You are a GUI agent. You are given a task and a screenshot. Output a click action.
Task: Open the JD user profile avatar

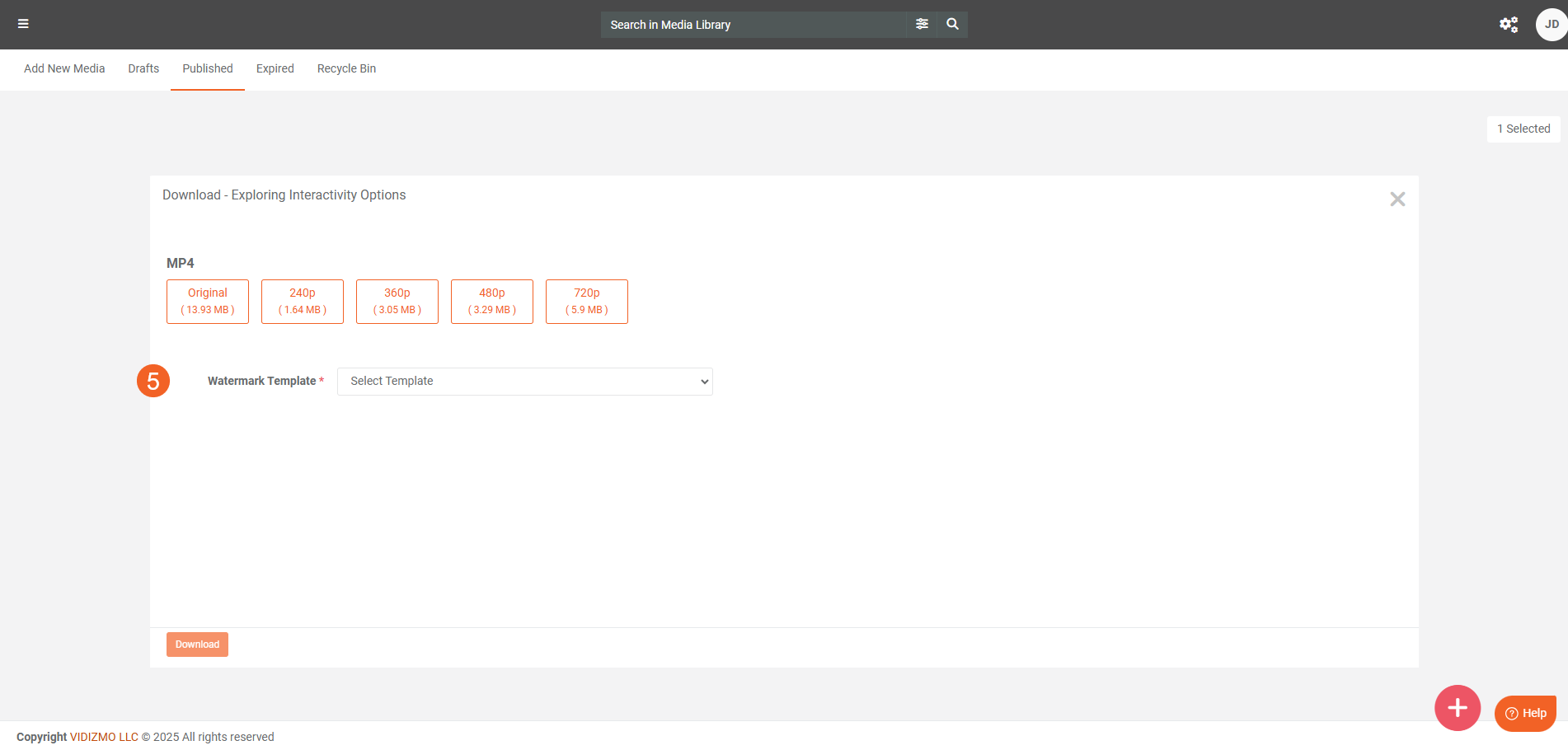tap(1551, 25)
